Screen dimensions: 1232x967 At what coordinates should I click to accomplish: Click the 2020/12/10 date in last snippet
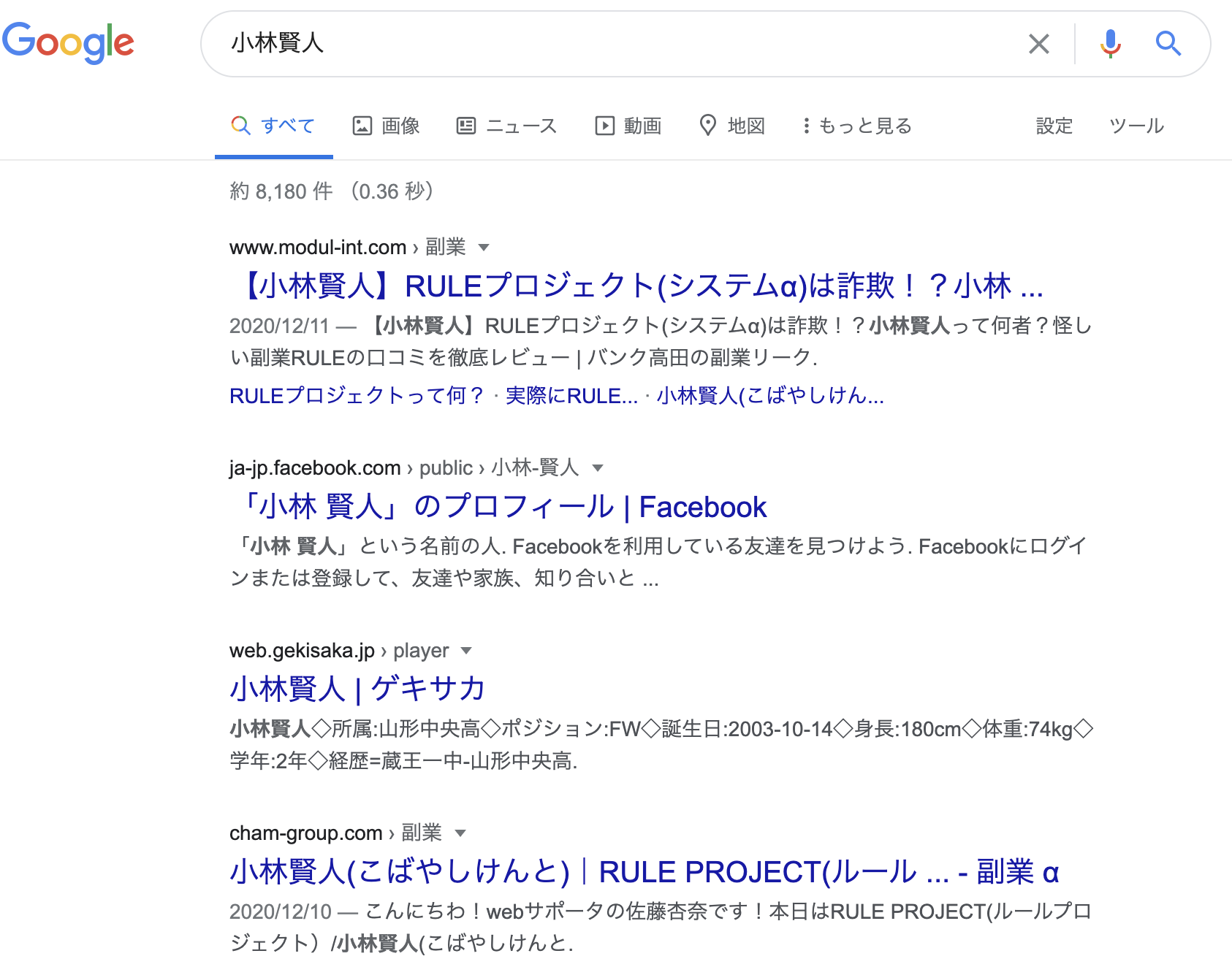pyautogui.click(x=281, y=911)
